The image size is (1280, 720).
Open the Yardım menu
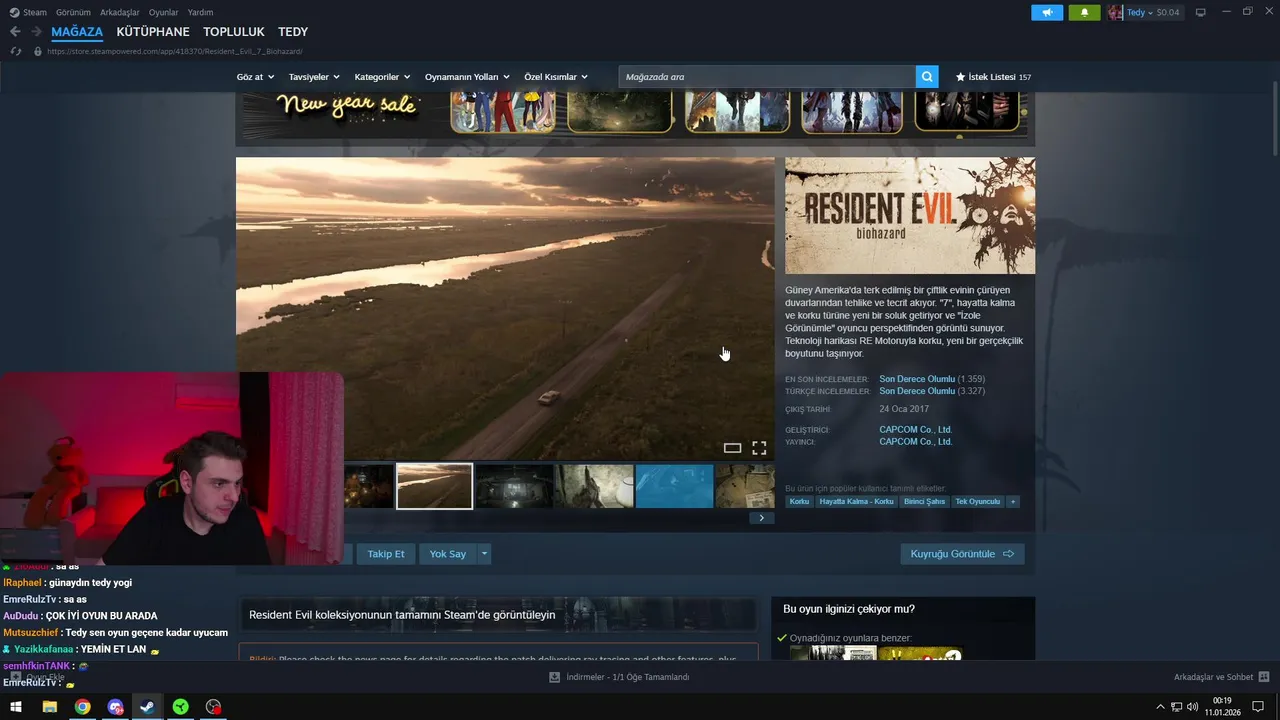pos(200,13)
